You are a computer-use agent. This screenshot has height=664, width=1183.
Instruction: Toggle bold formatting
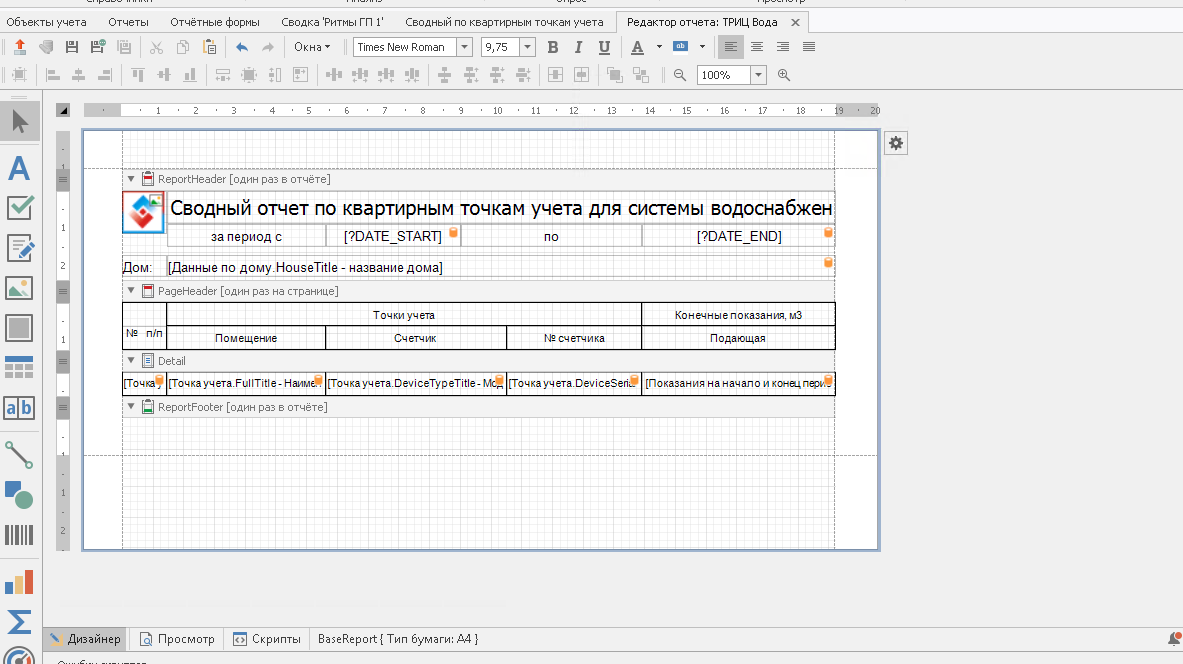(x=552, y=47)
